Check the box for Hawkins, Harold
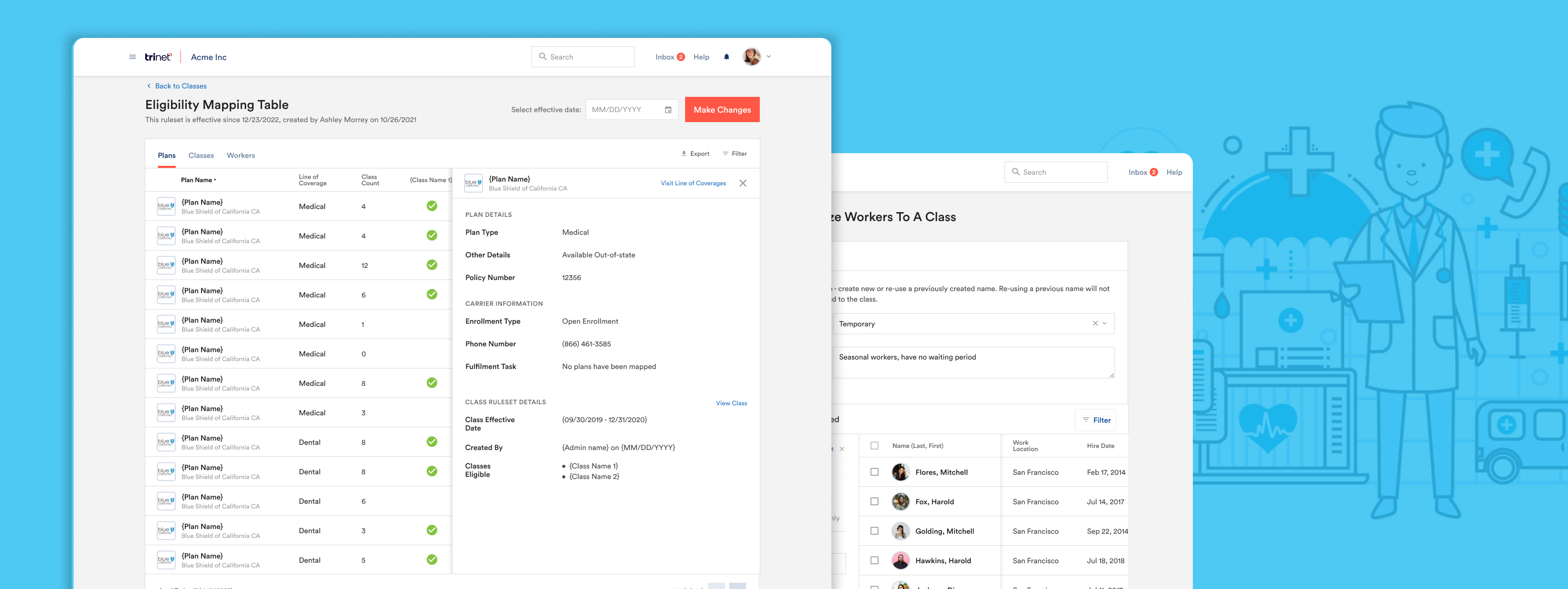This screenshot has width=1568, height=589. [x=874, y=561]
